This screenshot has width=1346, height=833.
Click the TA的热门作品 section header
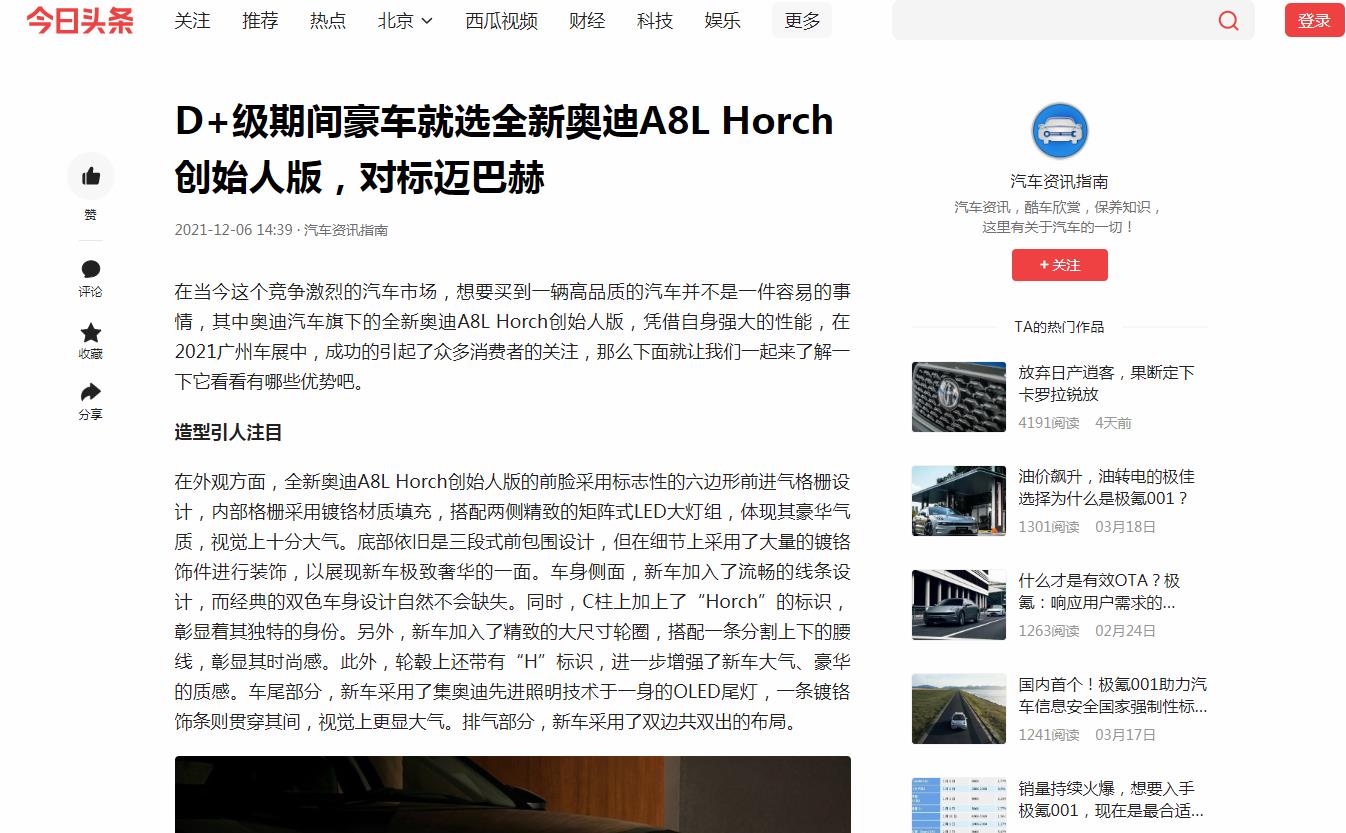1059,327
